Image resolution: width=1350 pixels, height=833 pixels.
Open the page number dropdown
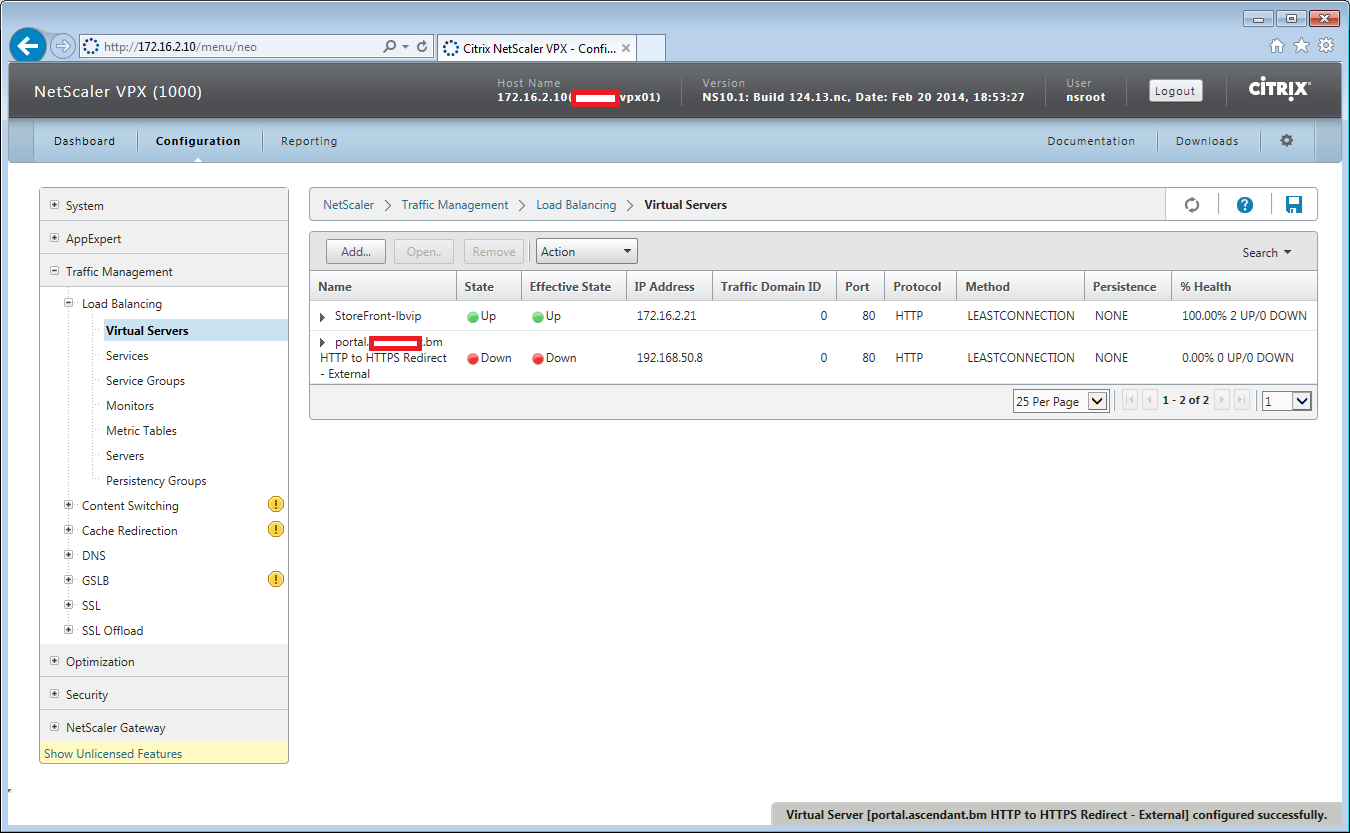click(x=1286, y=401)
